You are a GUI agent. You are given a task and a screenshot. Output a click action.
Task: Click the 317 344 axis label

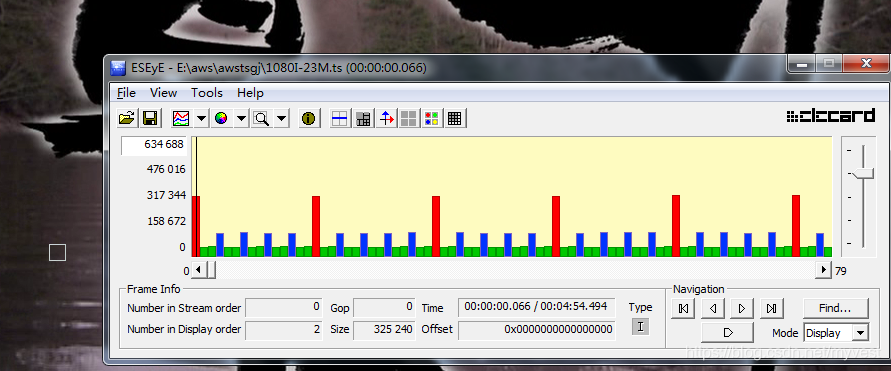point(165,195)
